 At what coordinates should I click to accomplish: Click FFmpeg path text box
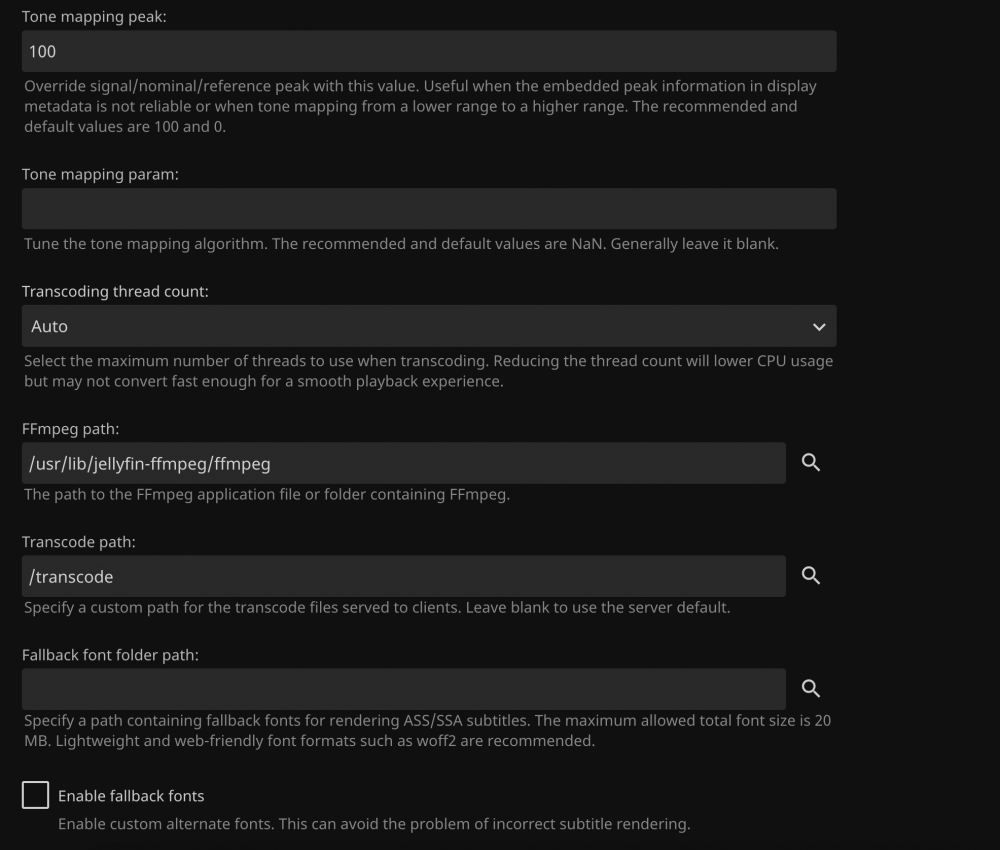[x=404, y=463]
